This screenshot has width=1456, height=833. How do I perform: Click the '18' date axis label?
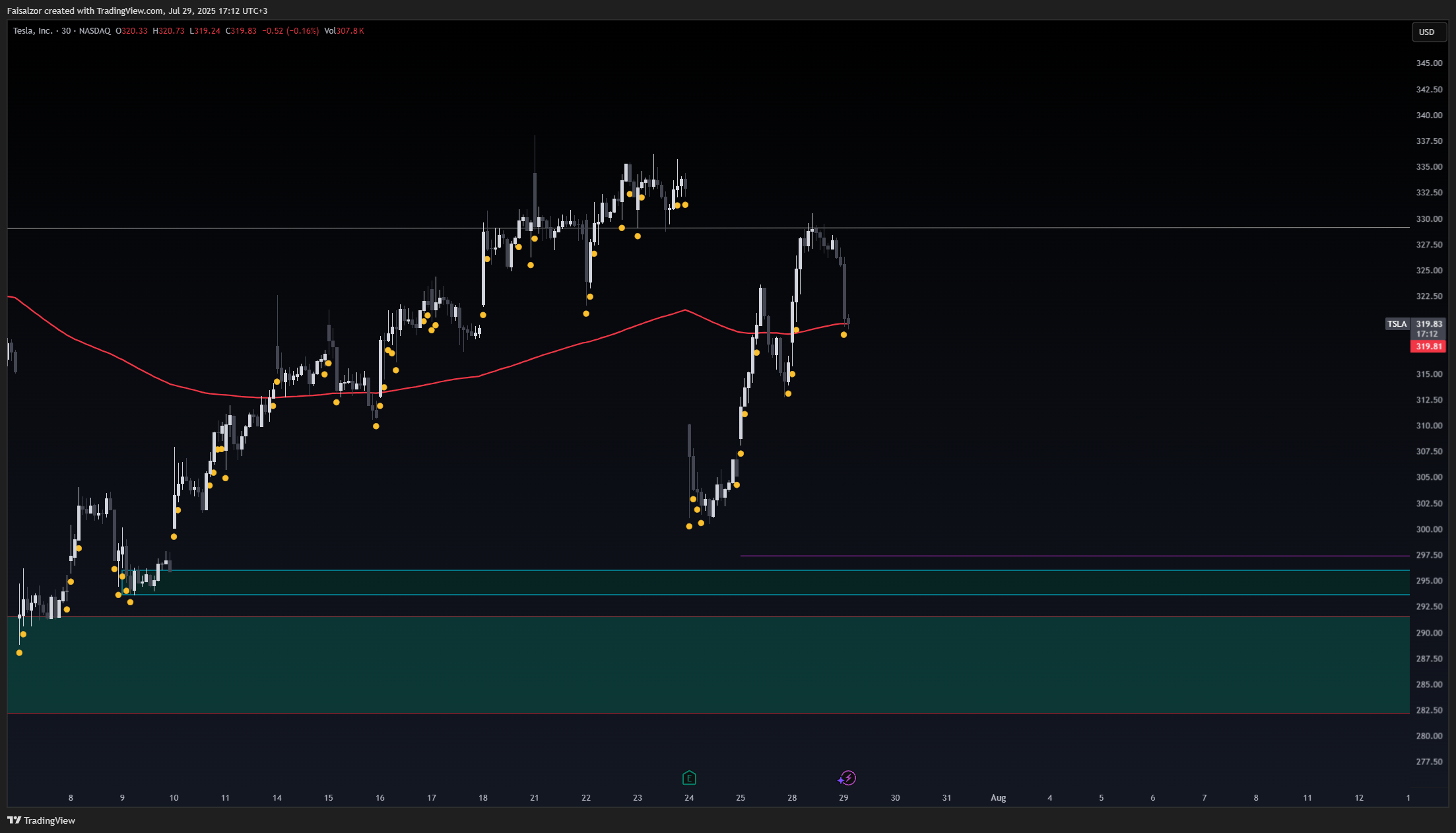coord(483,798)
